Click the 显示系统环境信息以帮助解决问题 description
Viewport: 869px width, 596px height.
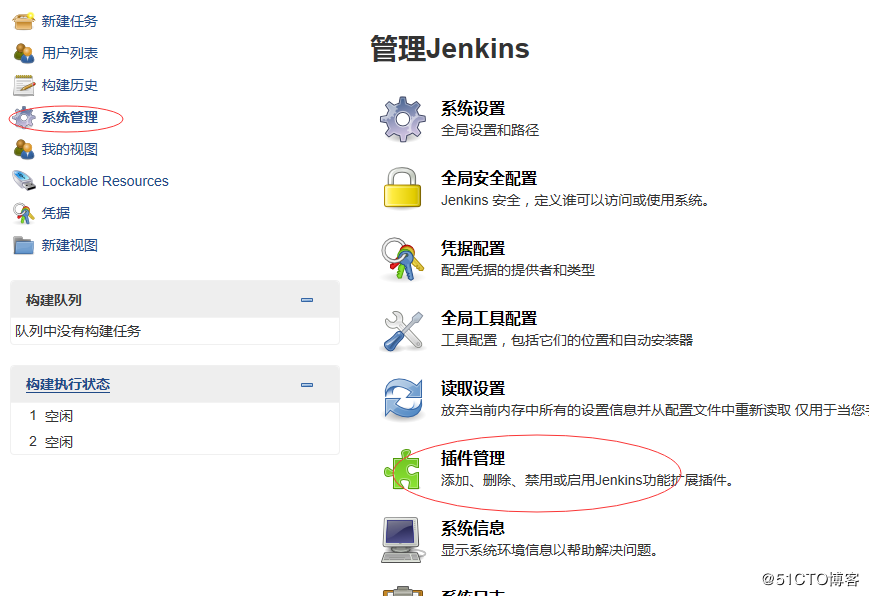click(549, 550)
